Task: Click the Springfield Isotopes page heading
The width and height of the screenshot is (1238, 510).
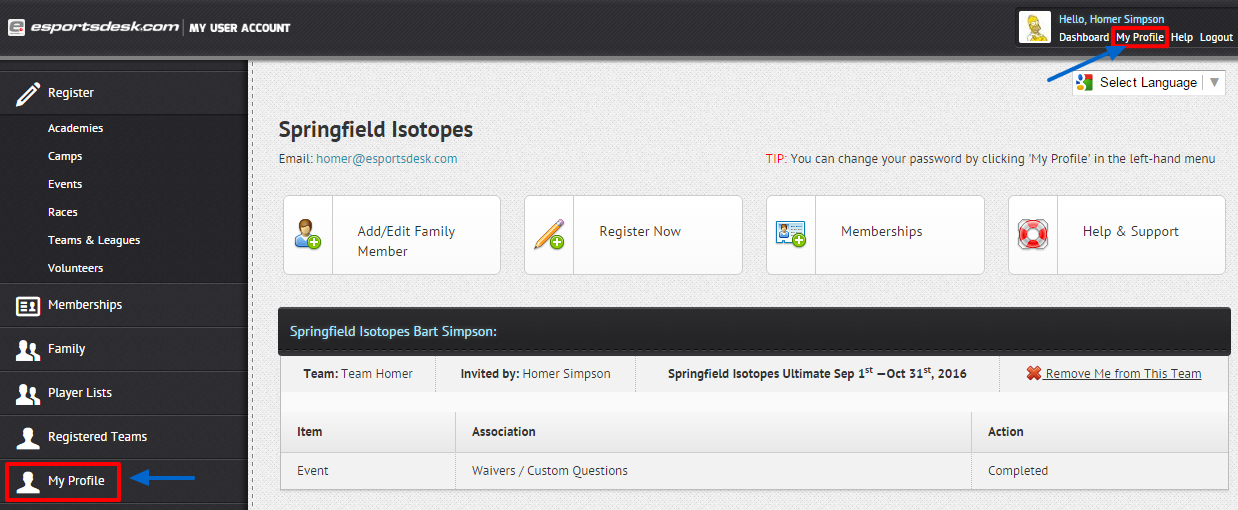Action: [x=376, y=130]
